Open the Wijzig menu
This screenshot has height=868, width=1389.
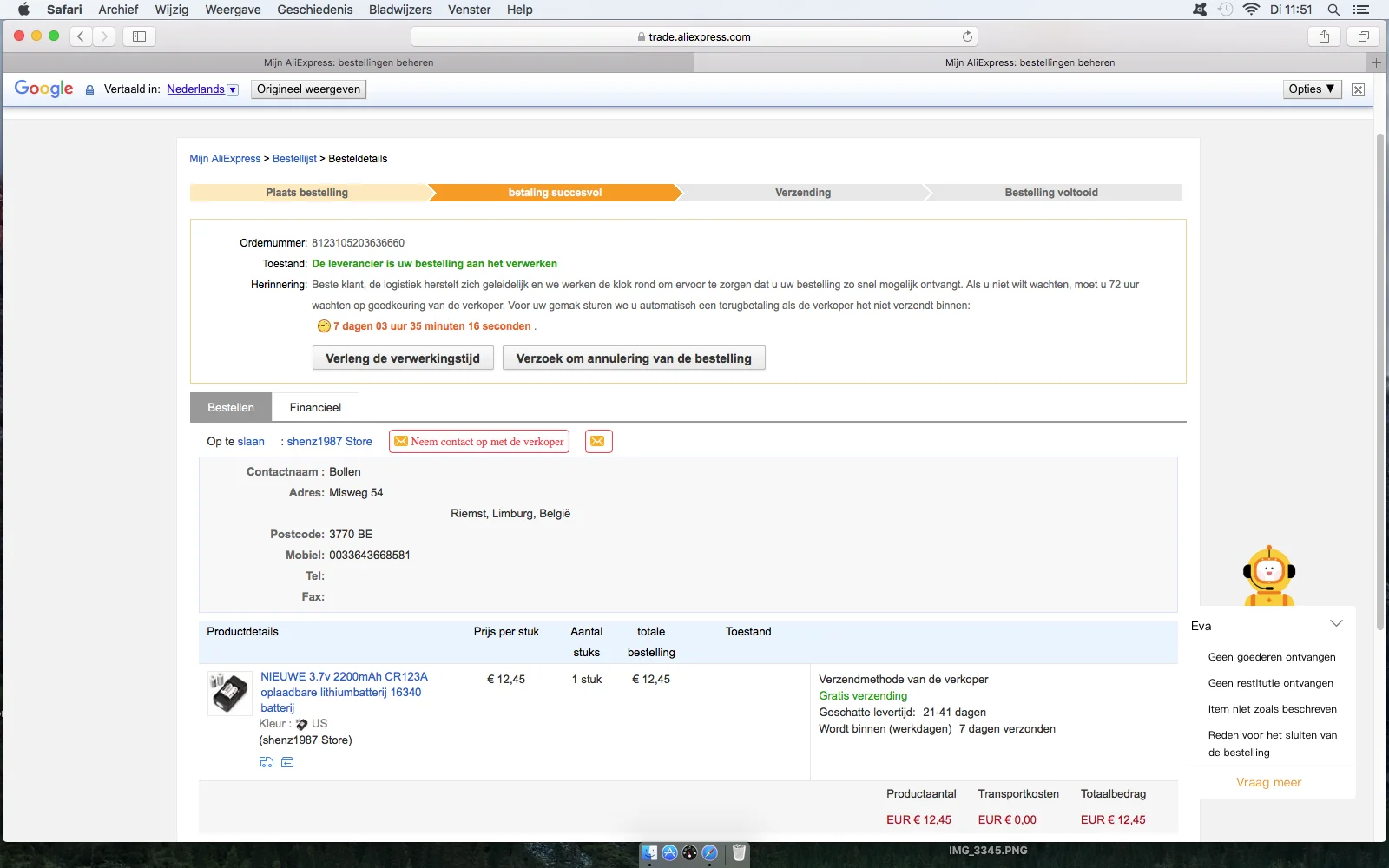[172, 10]
